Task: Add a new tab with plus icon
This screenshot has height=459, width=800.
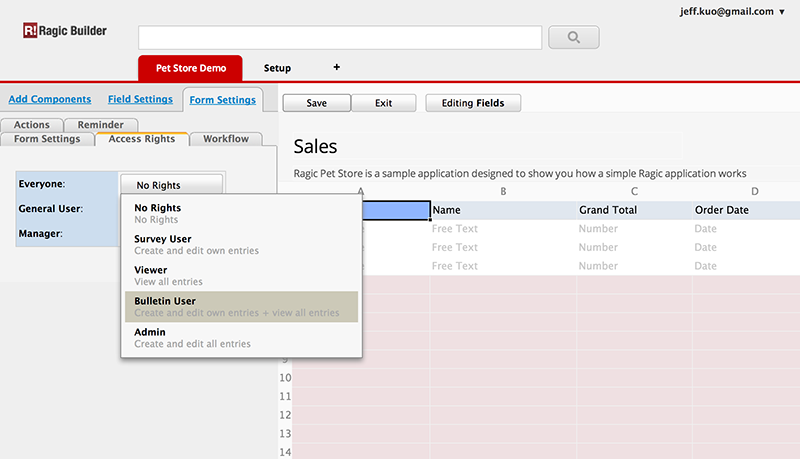Action: (336, 67)
